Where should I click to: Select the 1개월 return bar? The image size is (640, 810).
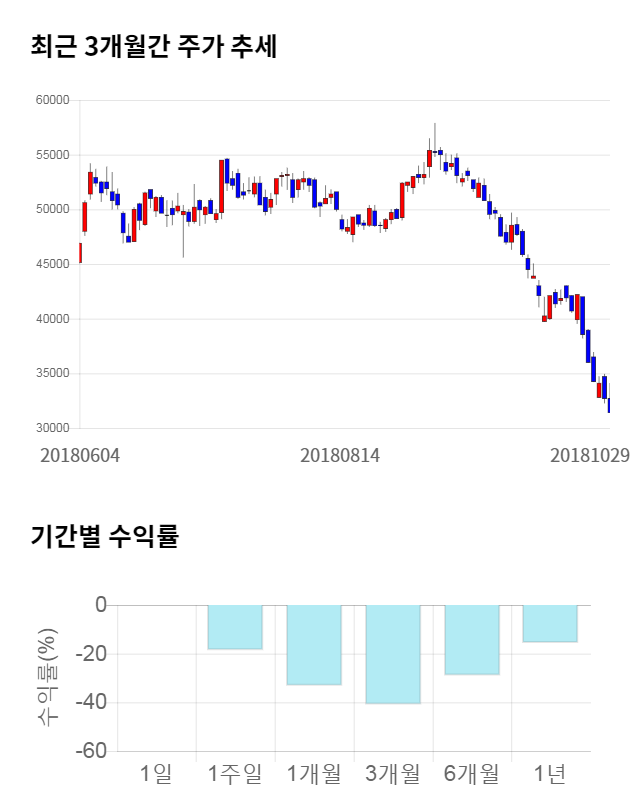coord(314,644)
